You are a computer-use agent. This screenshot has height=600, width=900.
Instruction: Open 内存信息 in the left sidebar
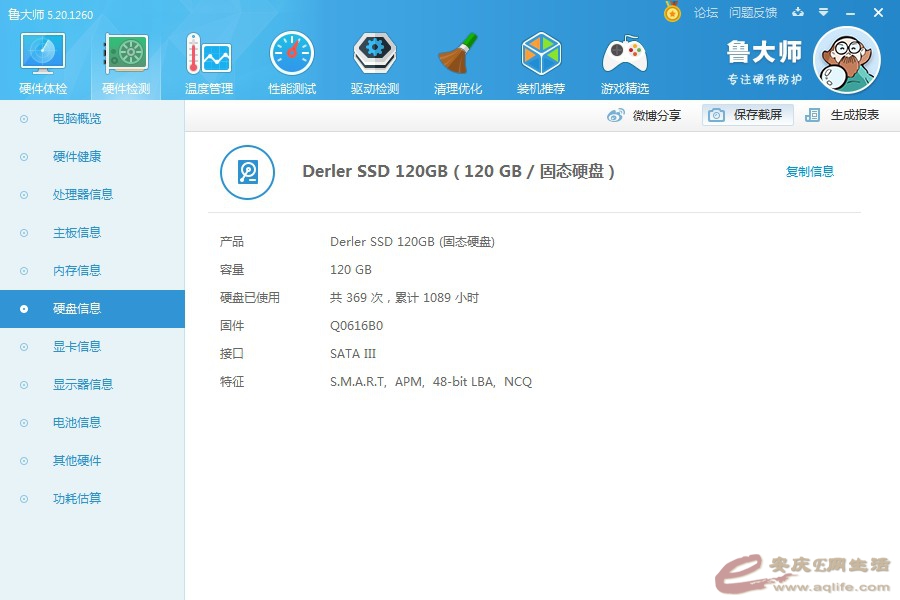click(77, 271)
